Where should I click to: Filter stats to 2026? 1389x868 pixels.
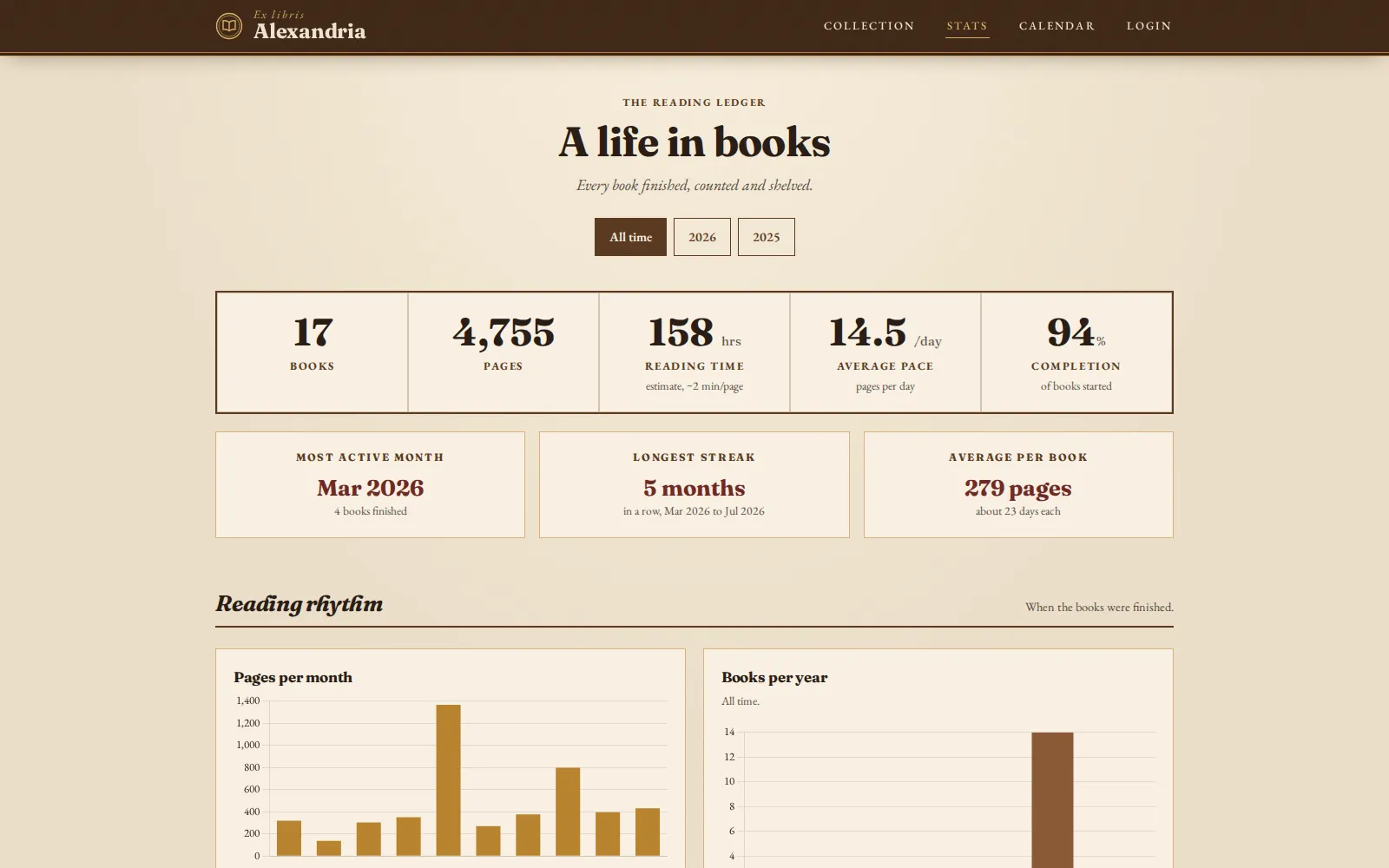(702, 237)
